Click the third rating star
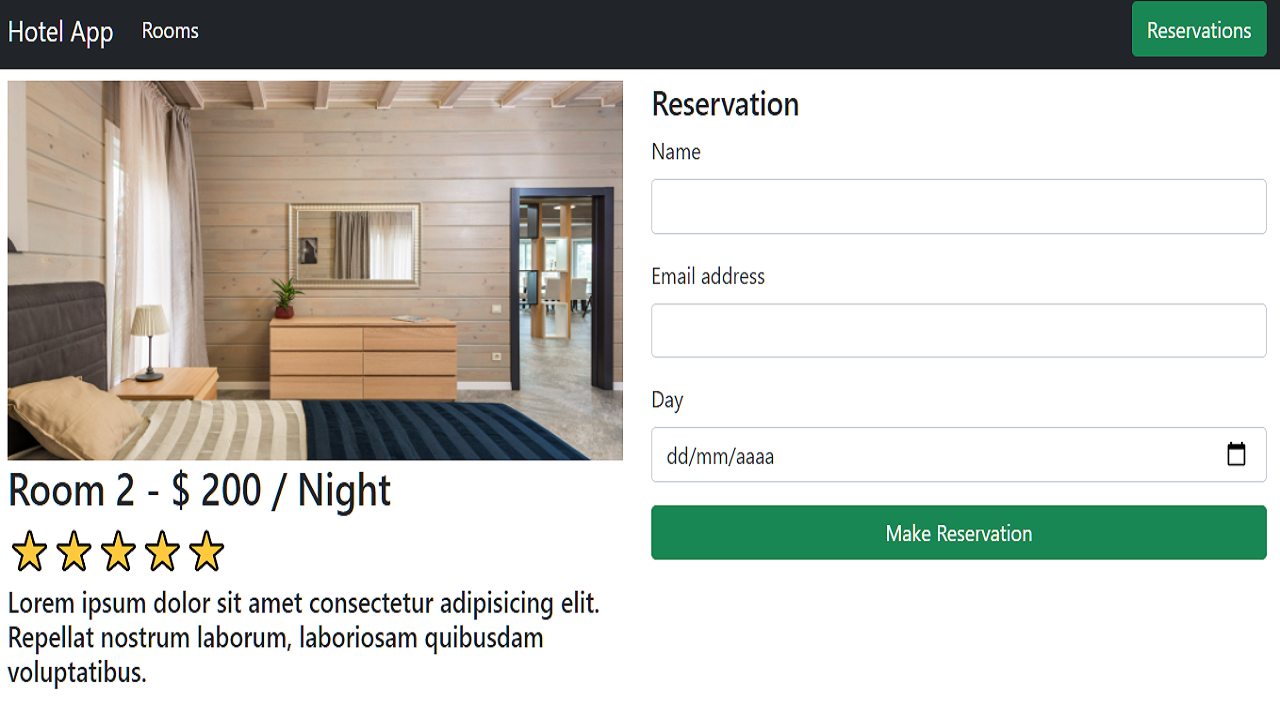This screenshot has width=1280, height=720. pyautogui.click(x=118, y=552)
